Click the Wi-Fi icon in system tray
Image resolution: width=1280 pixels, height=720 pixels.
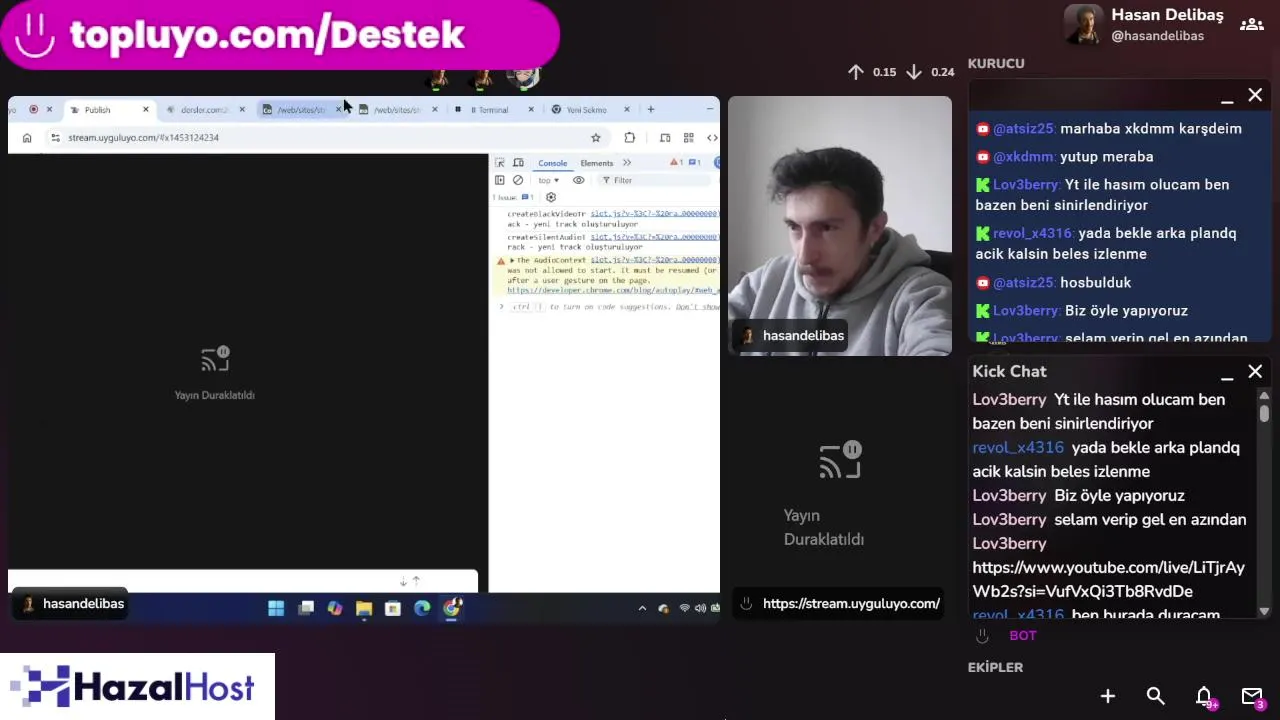[x=685, y=608]
